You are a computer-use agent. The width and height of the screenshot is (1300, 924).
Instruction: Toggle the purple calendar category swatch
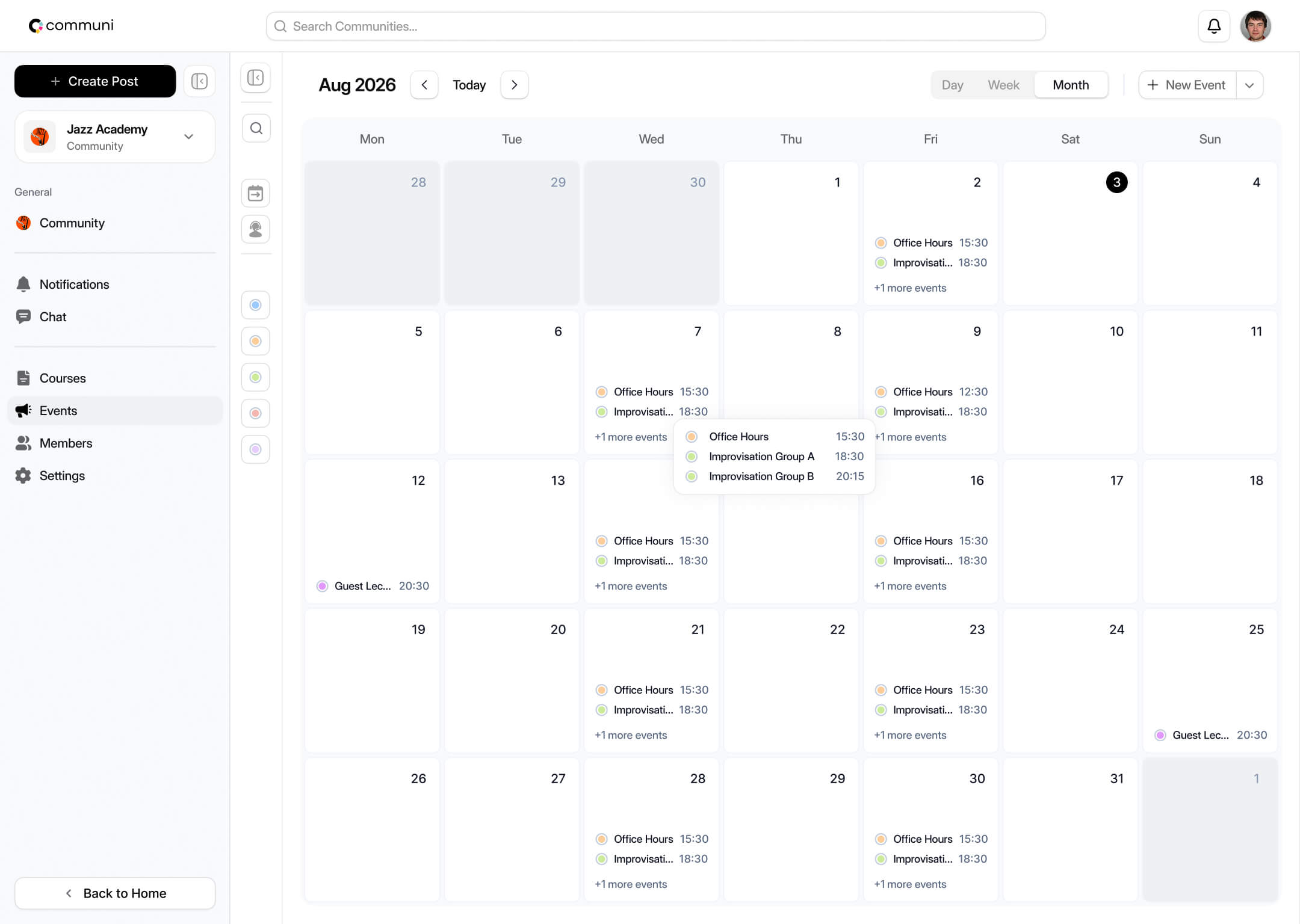(x=256, y=449)
